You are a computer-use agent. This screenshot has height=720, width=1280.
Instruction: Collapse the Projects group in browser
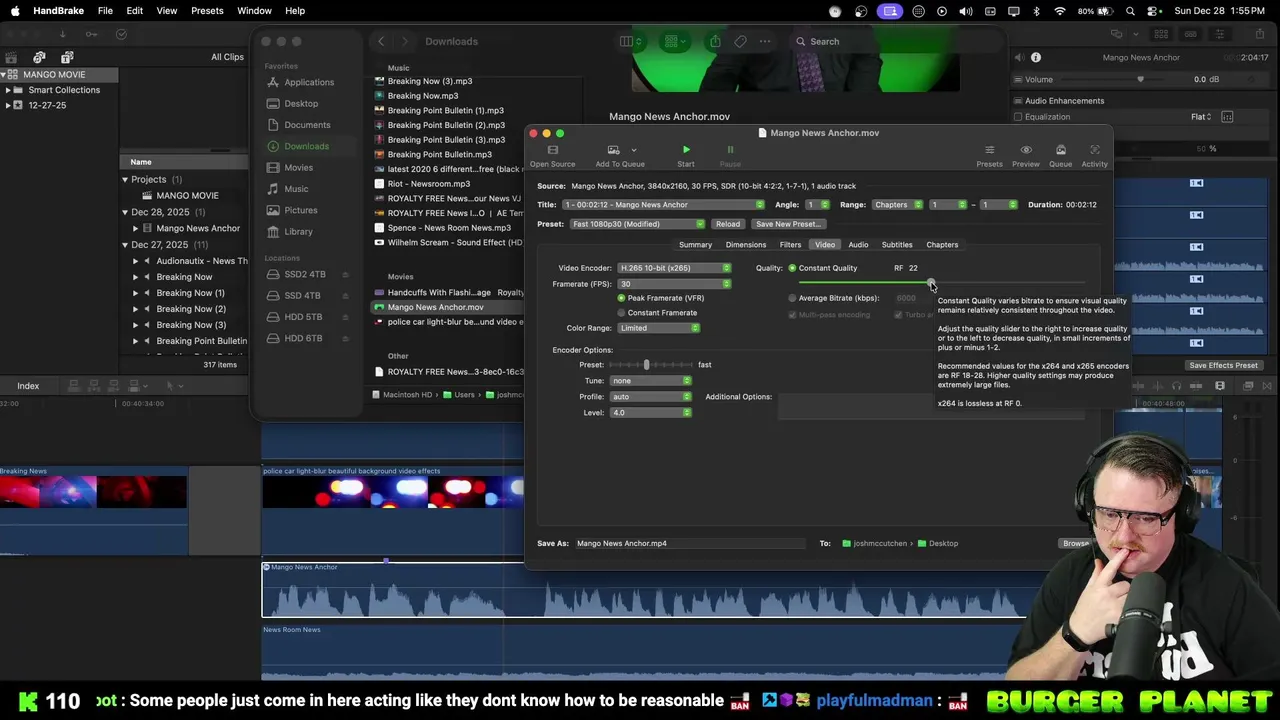point(125,180)
